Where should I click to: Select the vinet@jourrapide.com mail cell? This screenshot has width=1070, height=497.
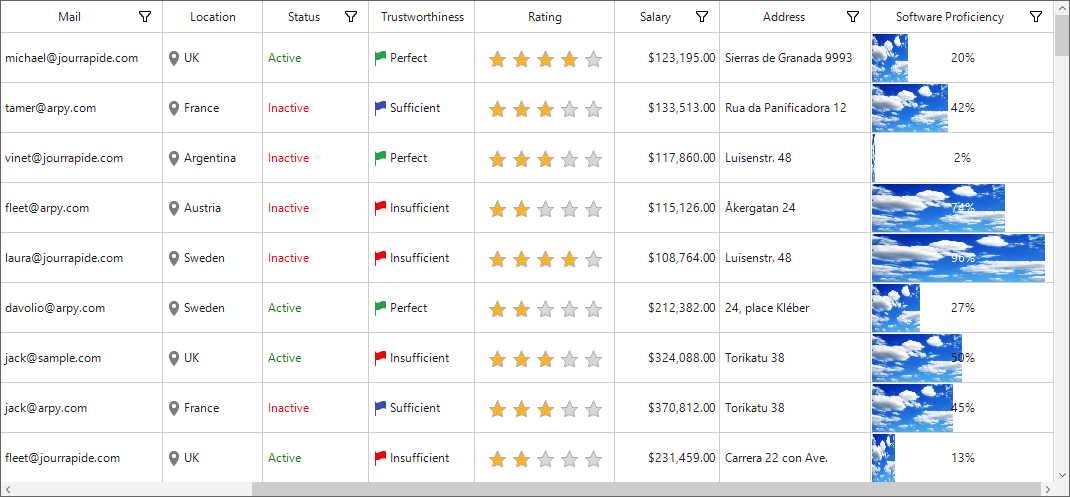point(82,158)
